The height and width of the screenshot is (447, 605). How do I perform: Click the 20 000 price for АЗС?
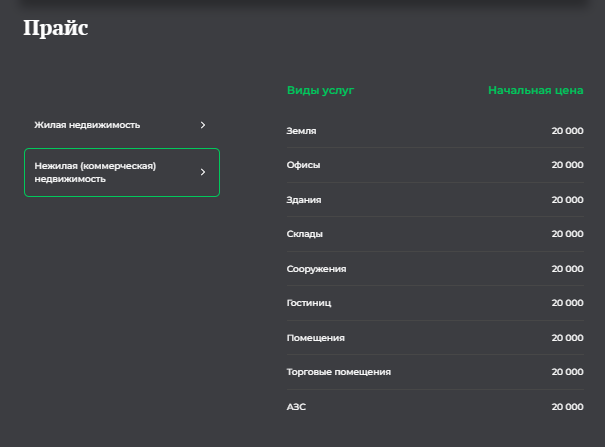click(x=566, y=407)
